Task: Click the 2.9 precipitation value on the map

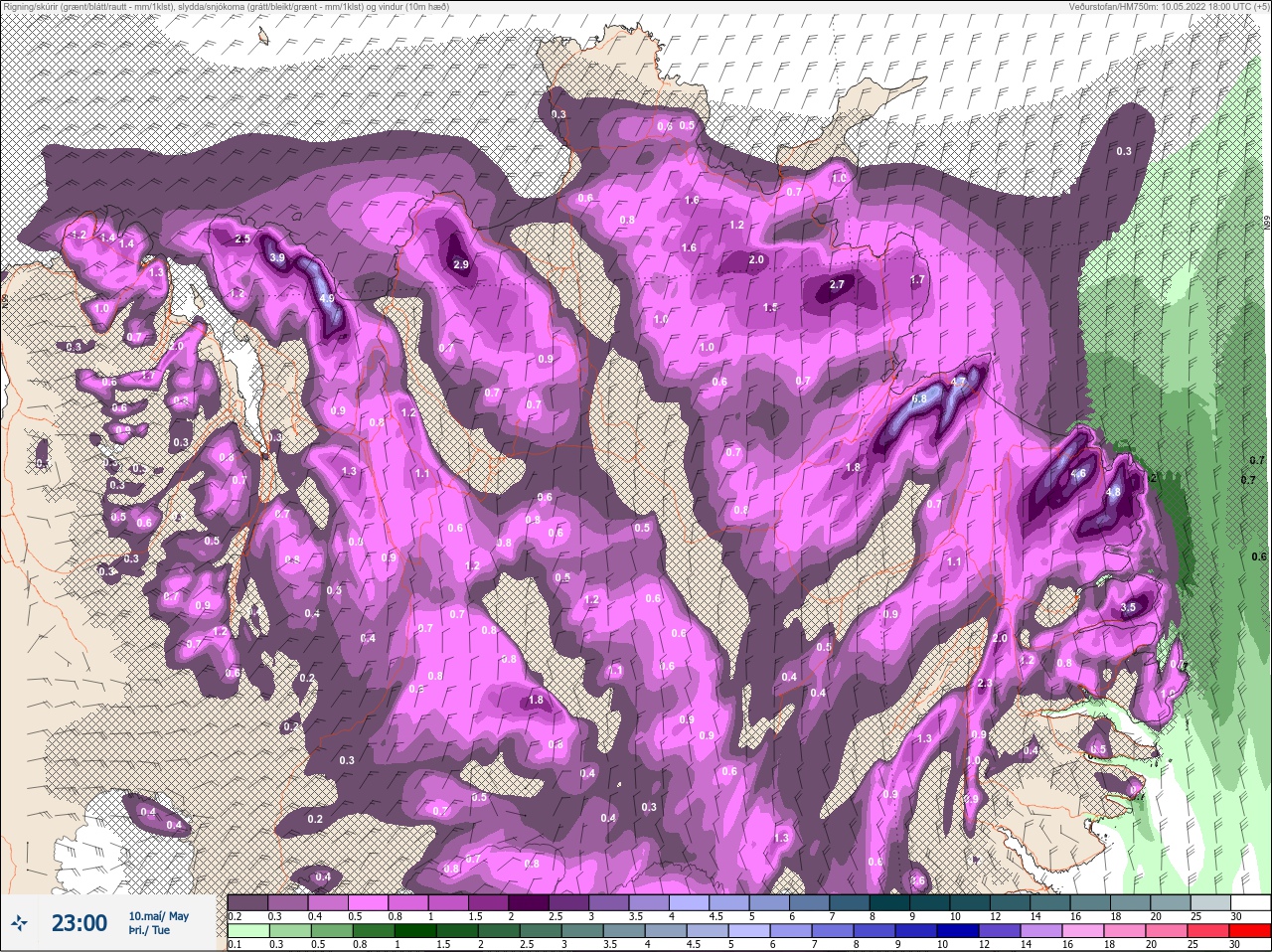Action: point(461,265)
